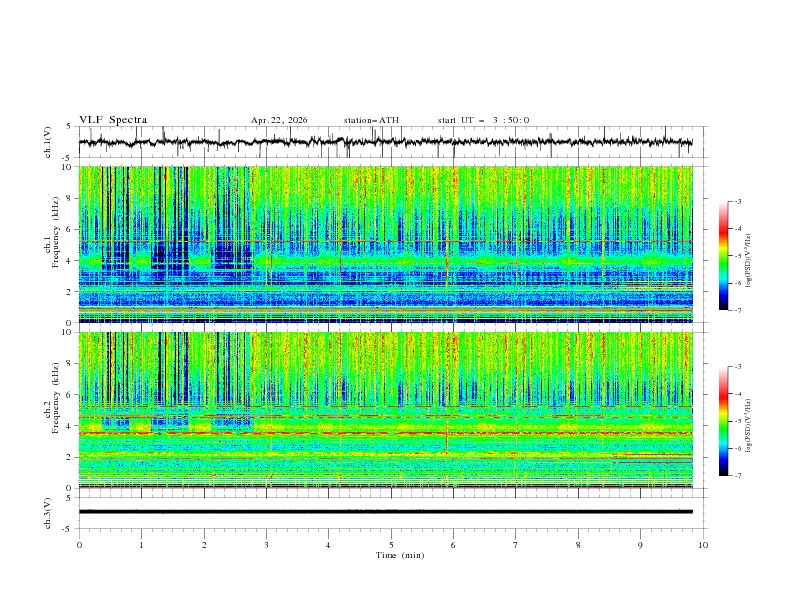Click the ch.2 spectrogram panel

[386, 410]
